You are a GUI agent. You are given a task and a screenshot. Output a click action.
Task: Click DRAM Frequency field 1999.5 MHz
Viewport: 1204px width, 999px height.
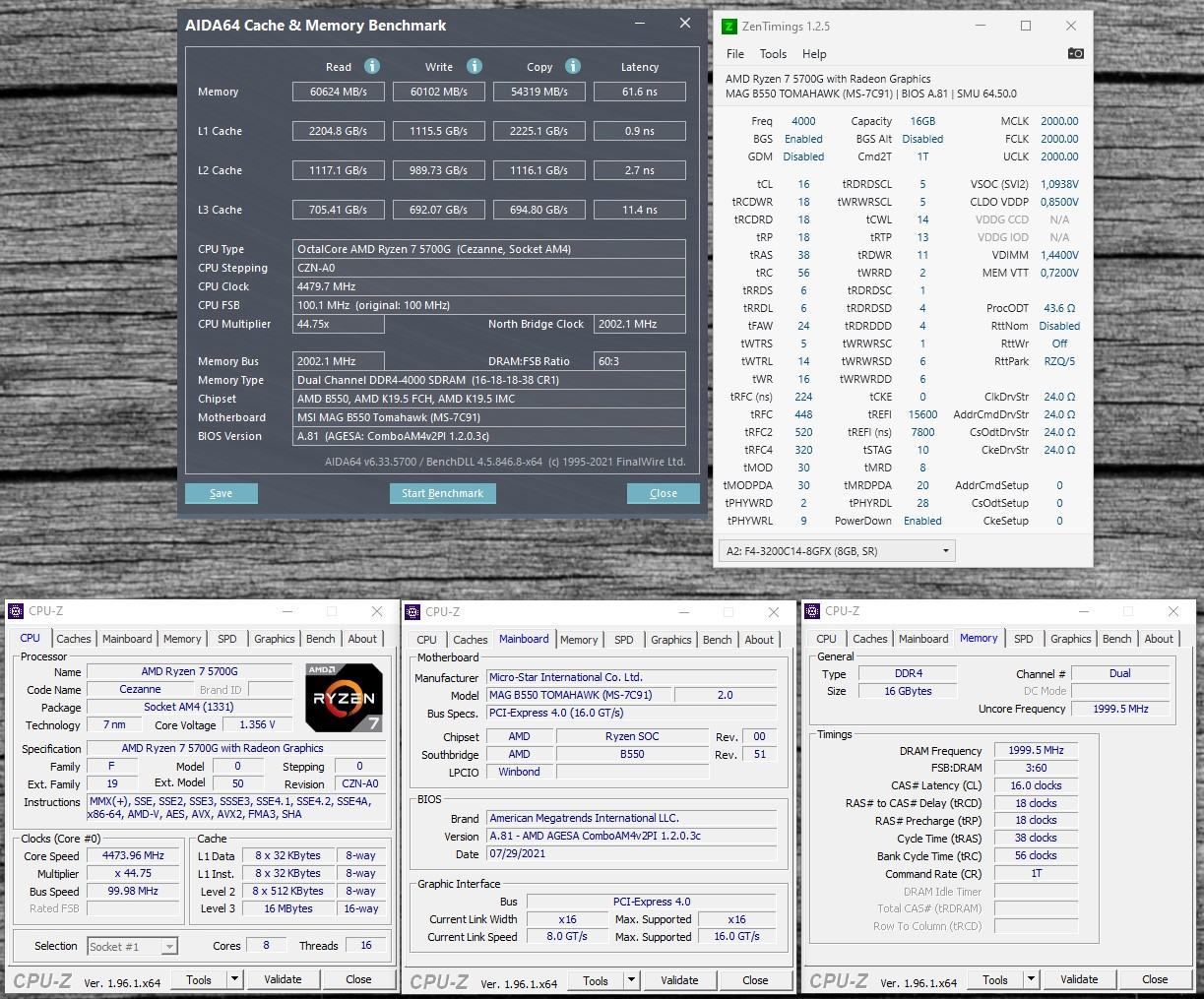pos(1036,750)
